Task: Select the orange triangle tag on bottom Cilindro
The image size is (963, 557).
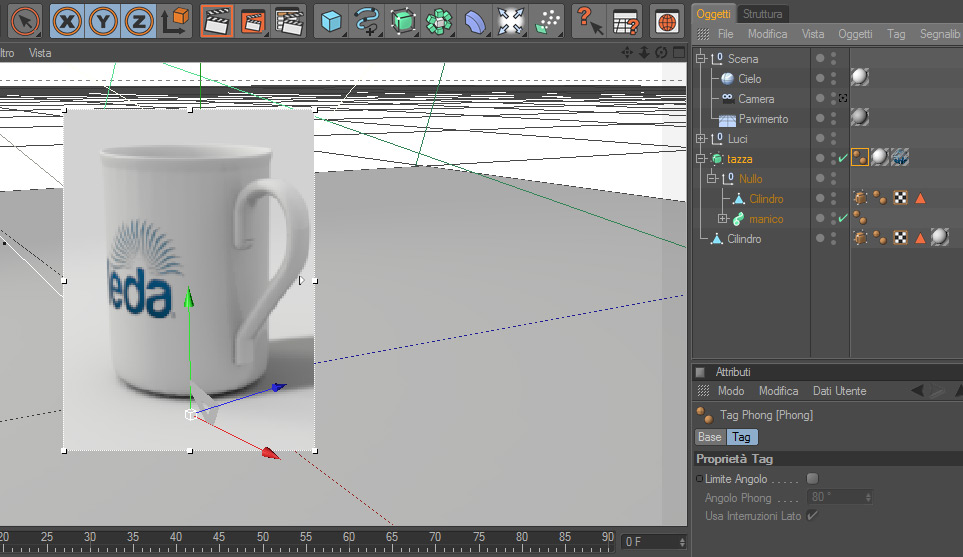Action: (920, 238)
